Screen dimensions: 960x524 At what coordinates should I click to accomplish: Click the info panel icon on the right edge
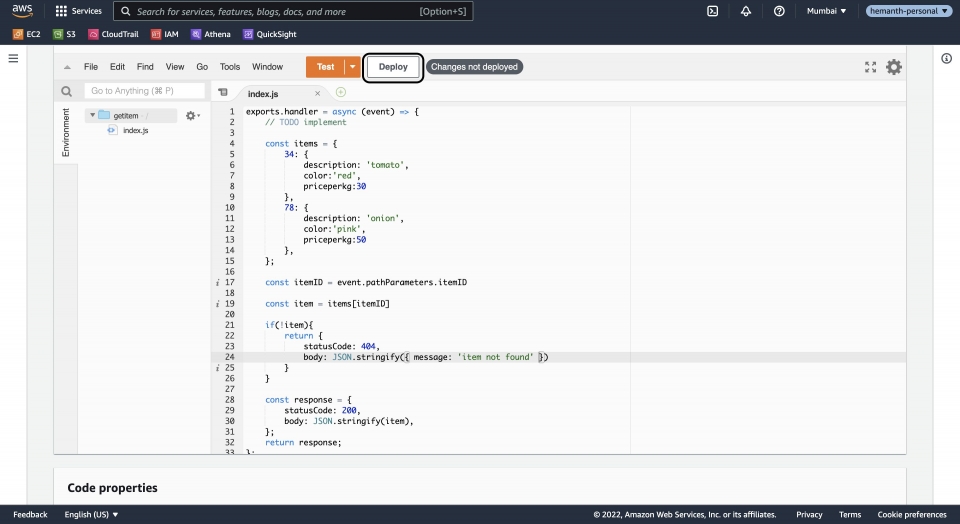[946, 58]
